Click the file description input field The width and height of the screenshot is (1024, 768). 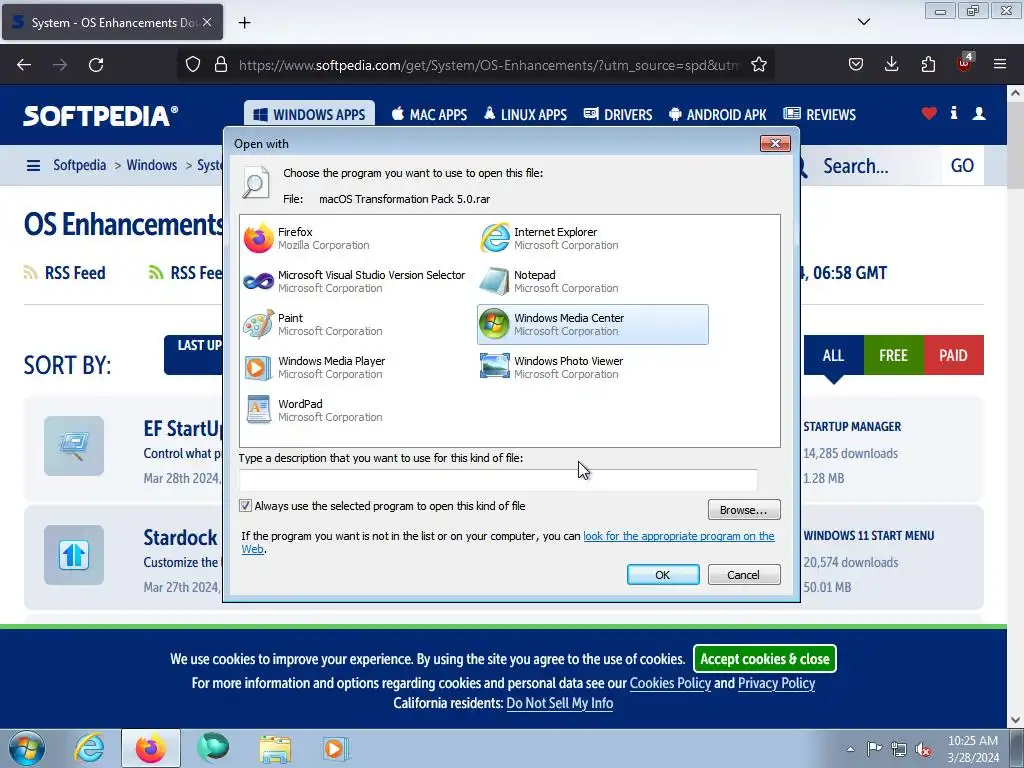coord(498,480)
